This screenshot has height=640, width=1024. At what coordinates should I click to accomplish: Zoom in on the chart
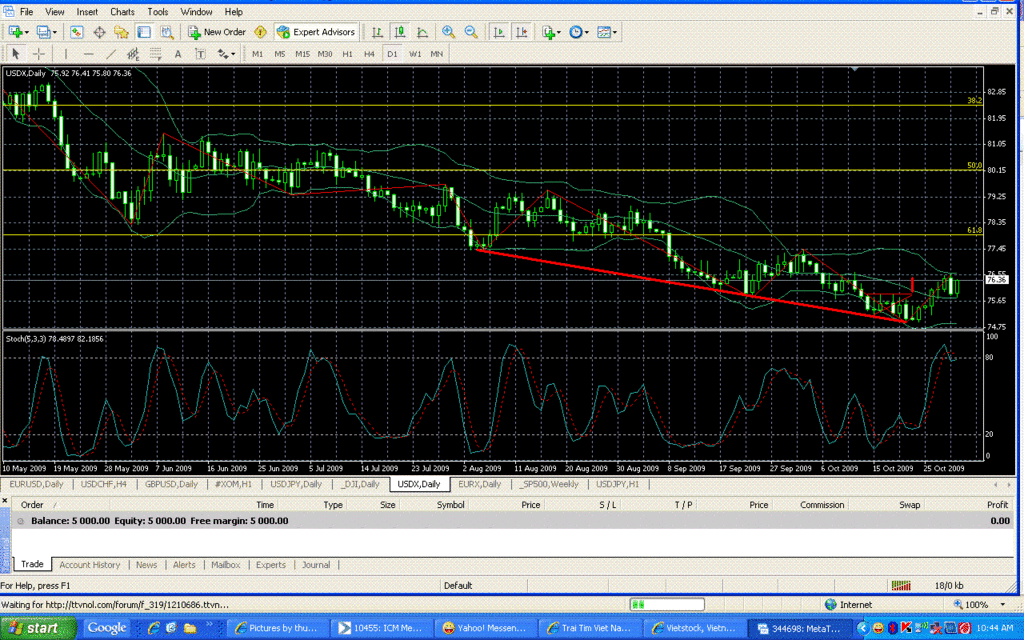(448, 31)
